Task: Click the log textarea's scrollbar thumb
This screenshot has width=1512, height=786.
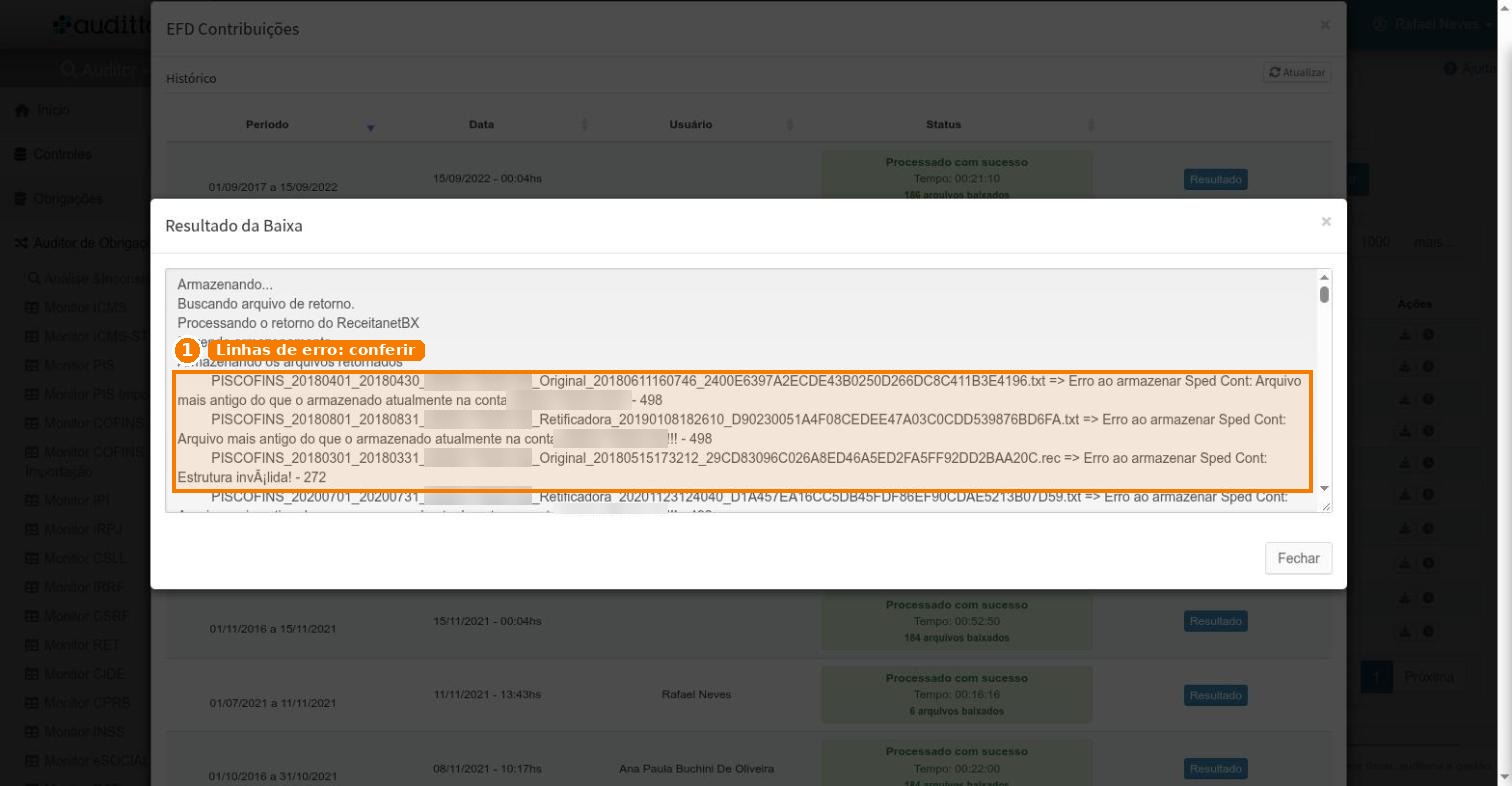Action: coord(1324,294)
